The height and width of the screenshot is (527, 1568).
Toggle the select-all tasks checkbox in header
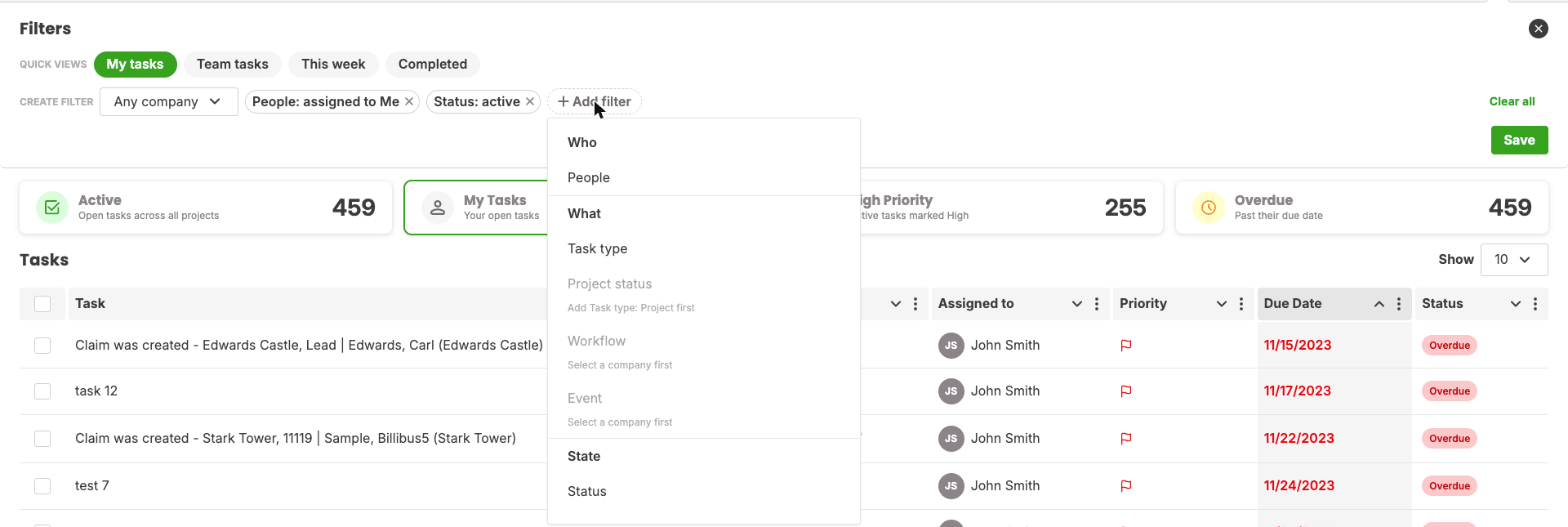point(42,304)
